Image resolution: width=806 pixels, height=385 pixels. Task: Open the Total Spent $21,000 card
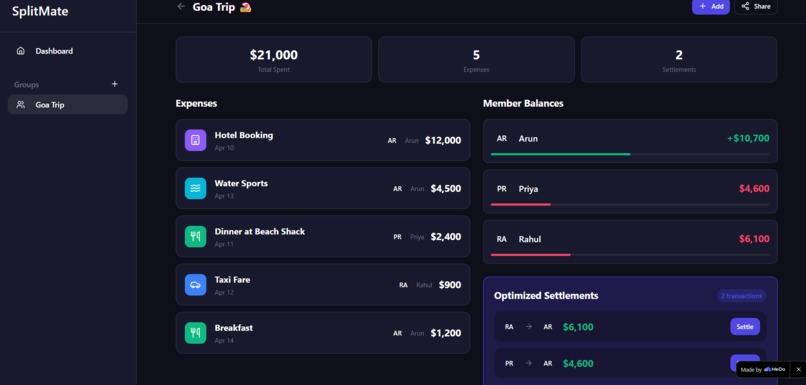[273, 60]
